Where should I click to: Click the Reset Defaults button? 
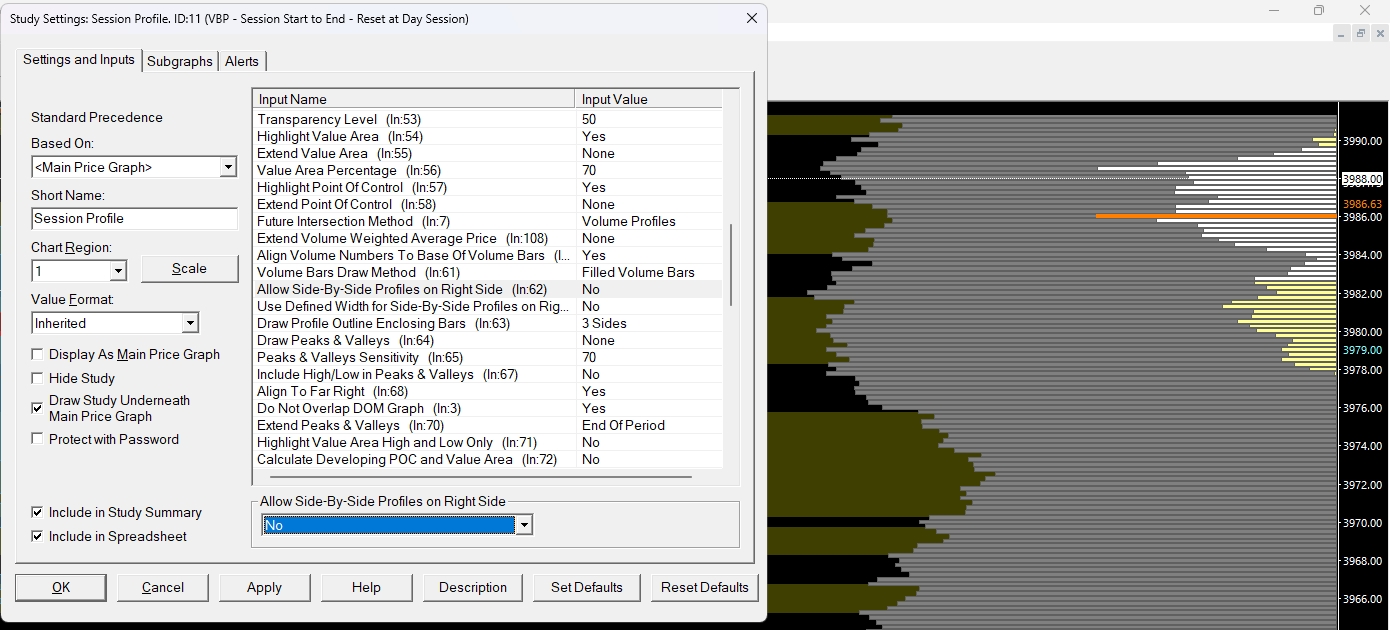coord(705,587)
